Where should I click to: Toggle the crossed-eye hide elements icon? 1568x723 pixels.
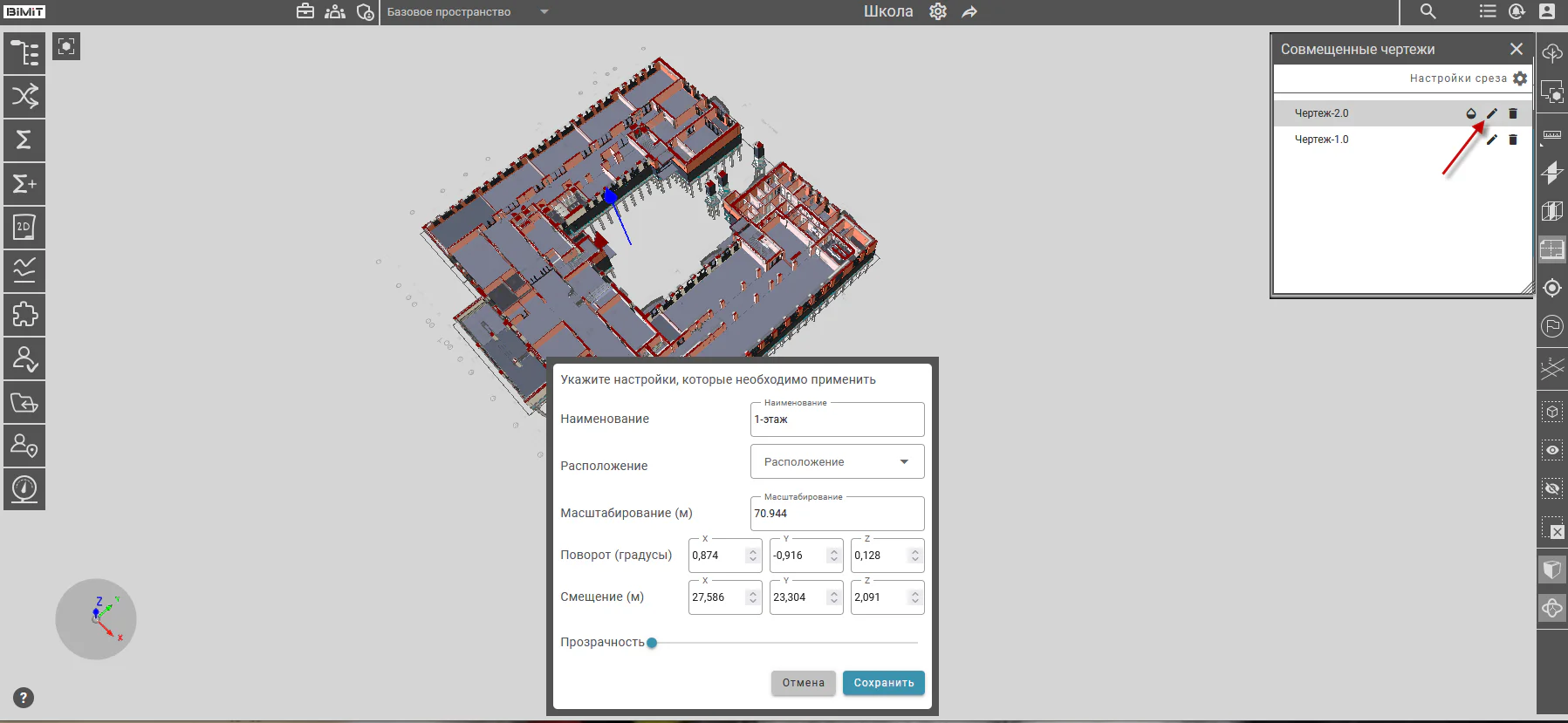point(1552,488)
